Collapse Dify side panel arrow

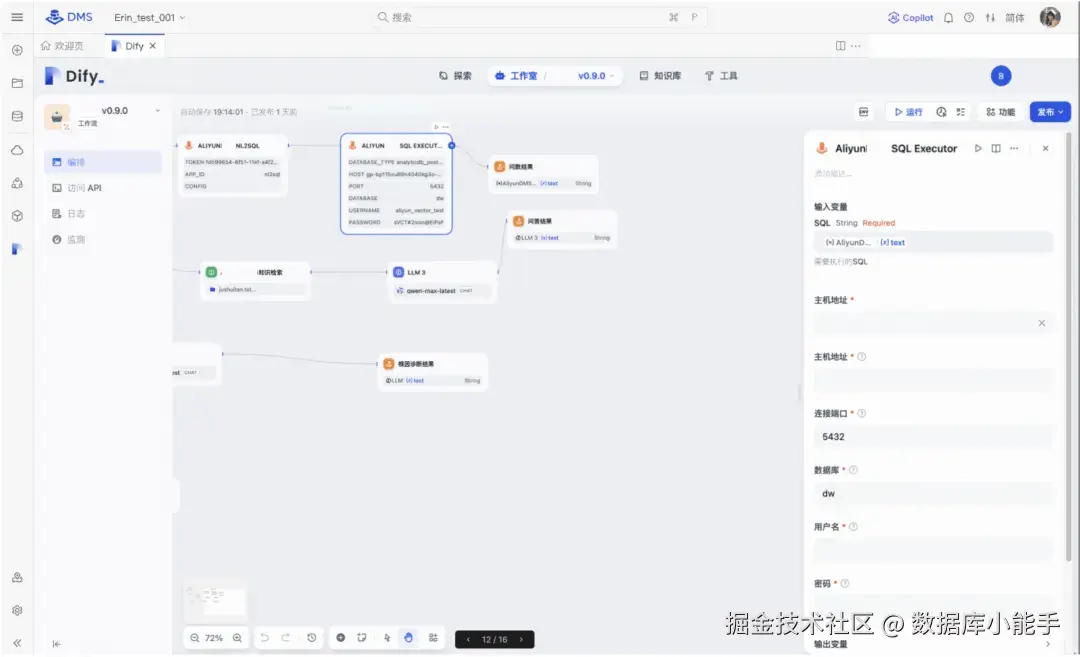pos(56,644)
